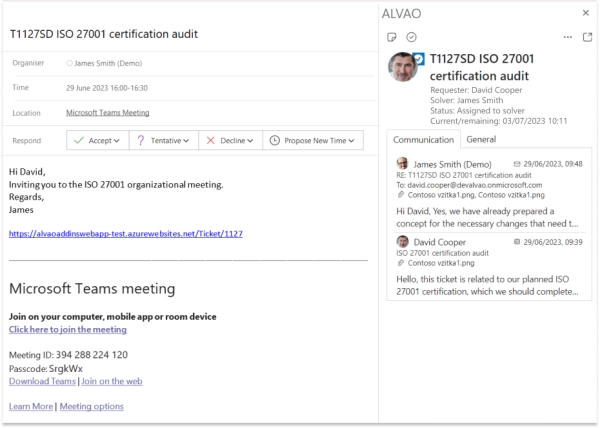600x428 pixels.
Task: Open the 'Hello, this ticket is related' message
Action: pos(487,285)
